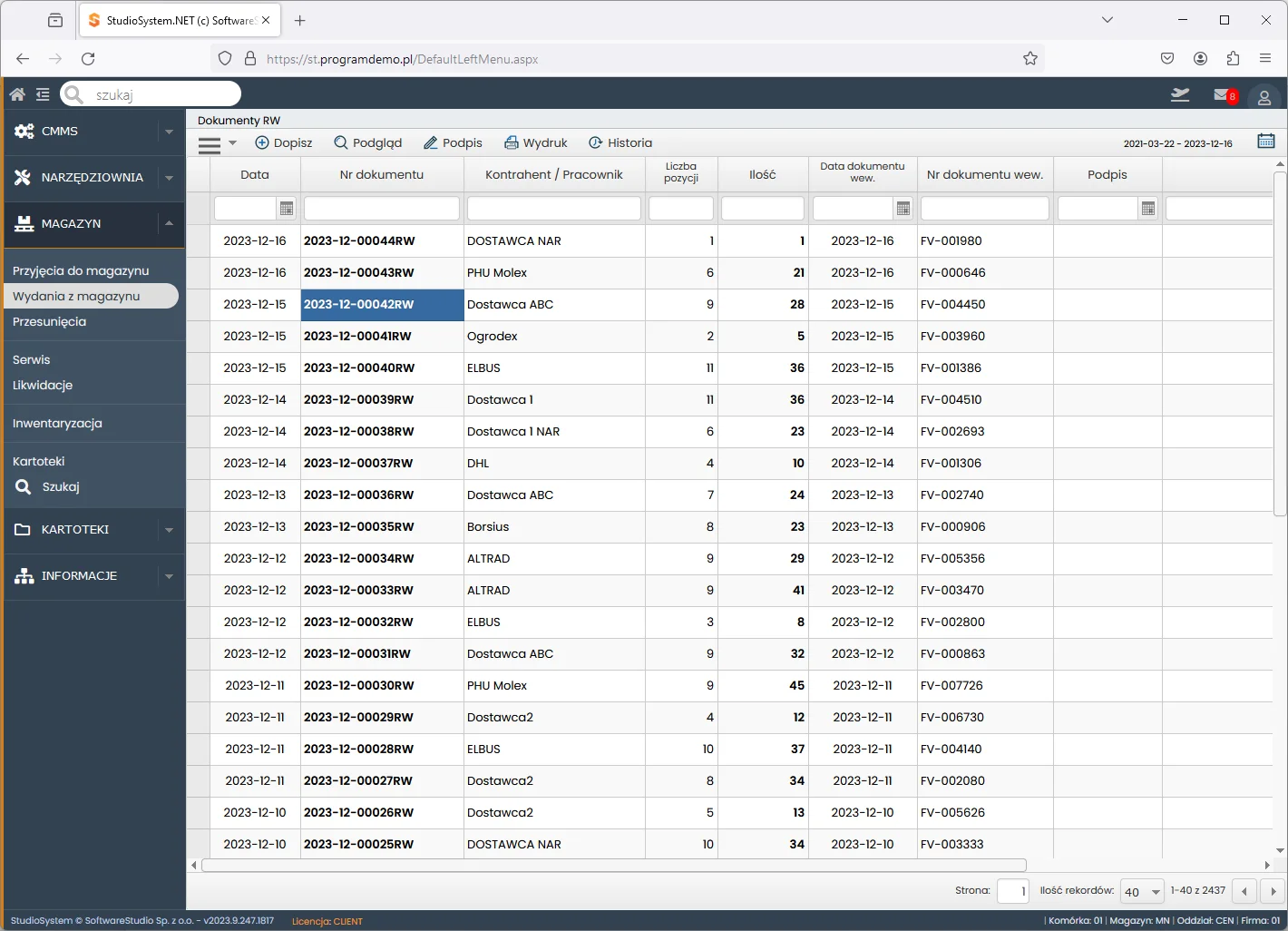The width and height of the screenshot is (1288, 931).
Task: Open Inwentaryzacja in sidebar
Action: pos(57,423)
